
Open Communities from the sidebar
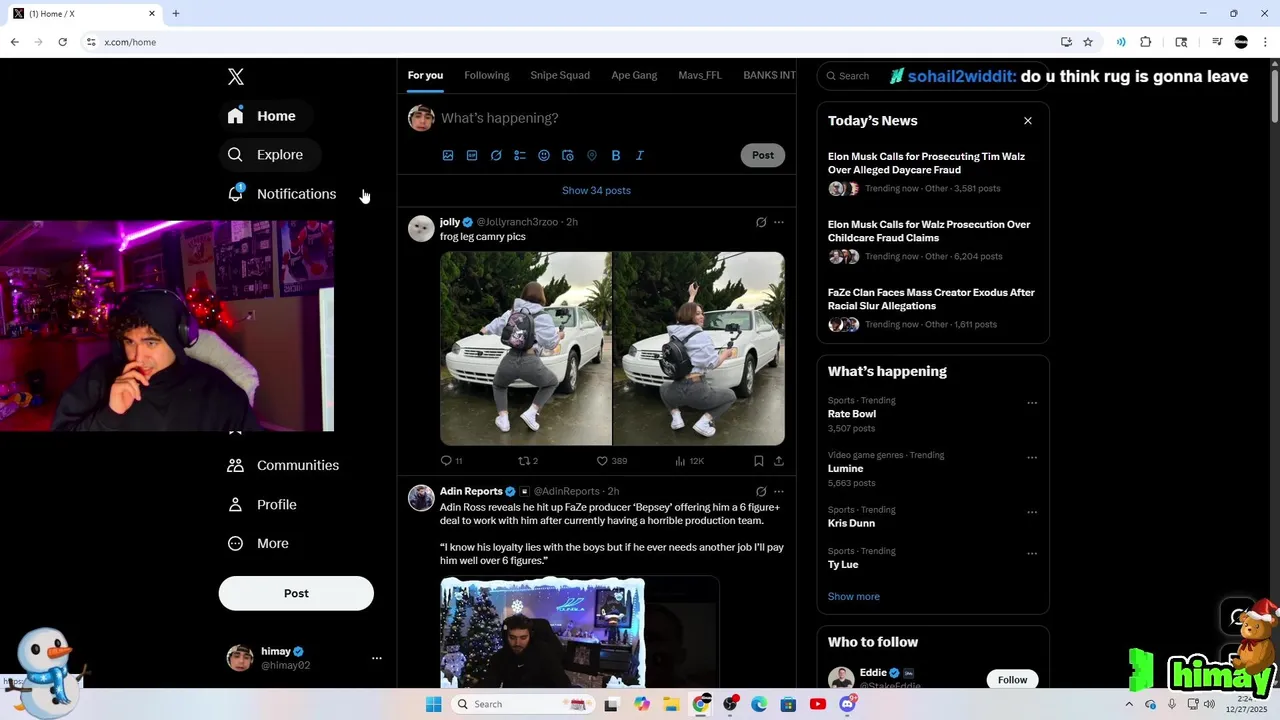[x=284, y=465]
